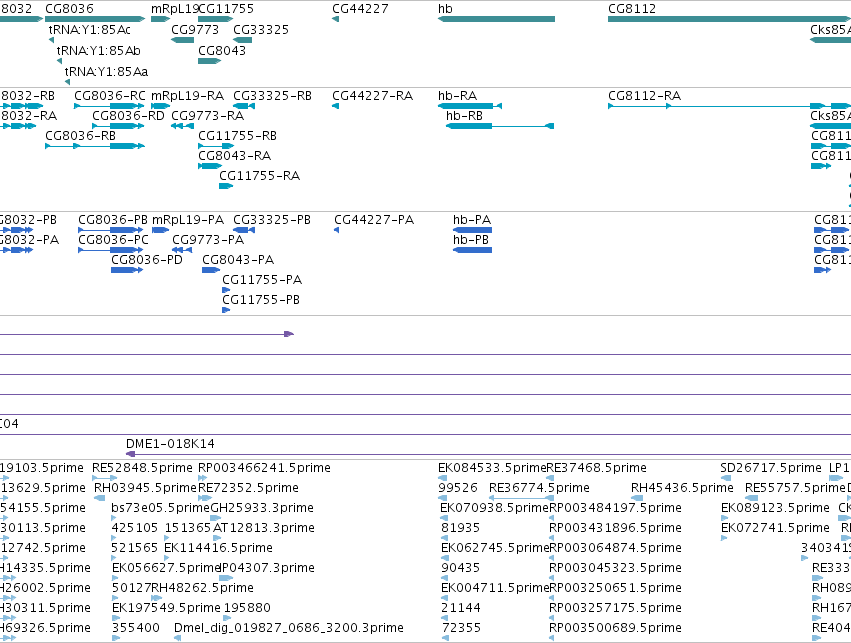Click CG33325-PB protein label

tap(272, 220)
